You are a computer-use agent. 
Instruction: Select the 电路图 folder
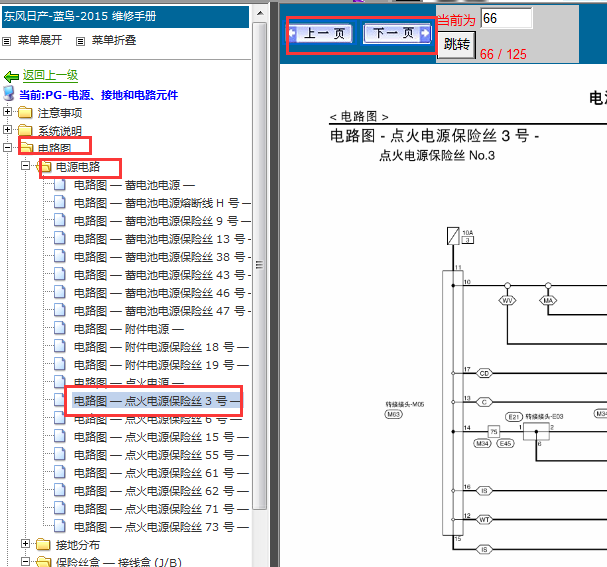pyautogui.click(x=54, y=148)
